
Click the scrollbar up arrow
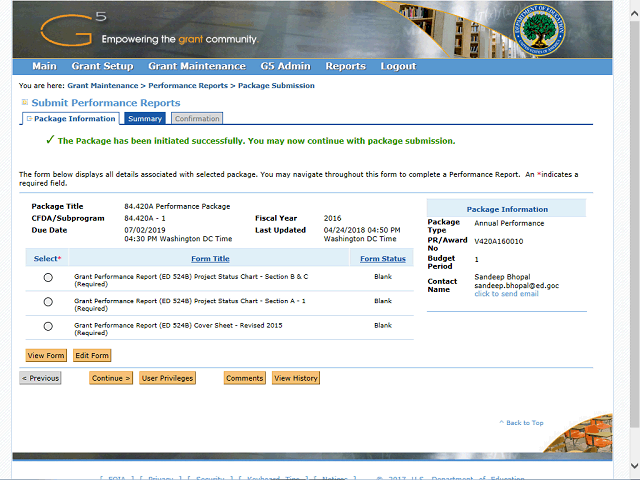(634, 13)
